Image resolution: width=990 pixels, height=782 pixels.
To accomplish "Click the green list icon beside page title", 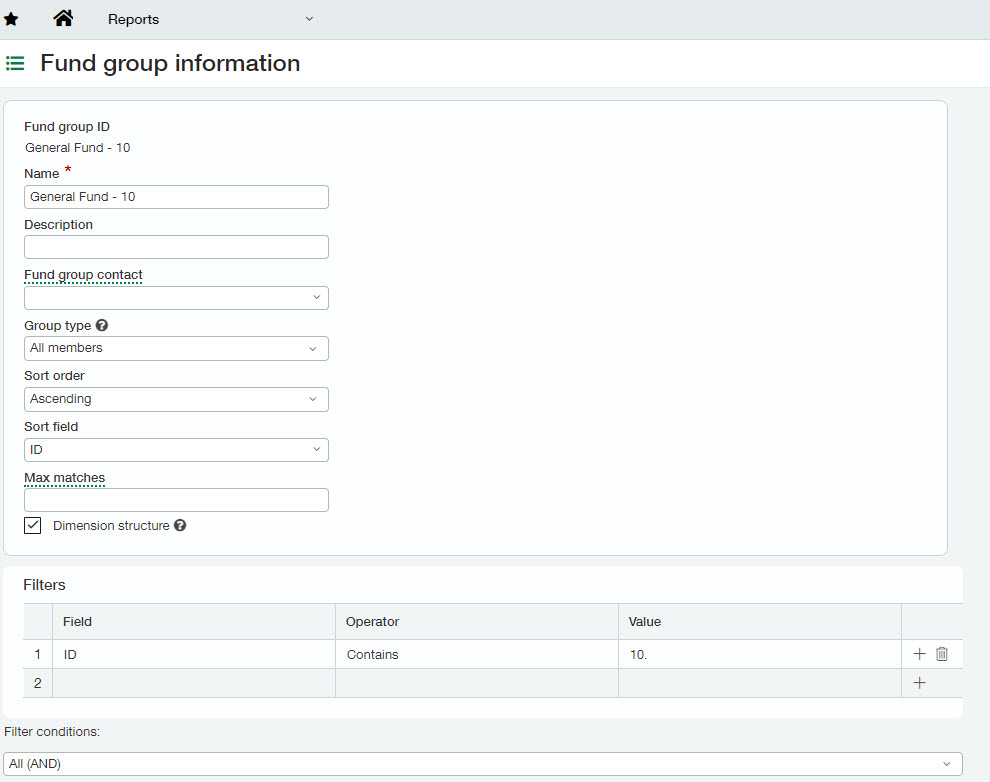I will click(15, 63).
